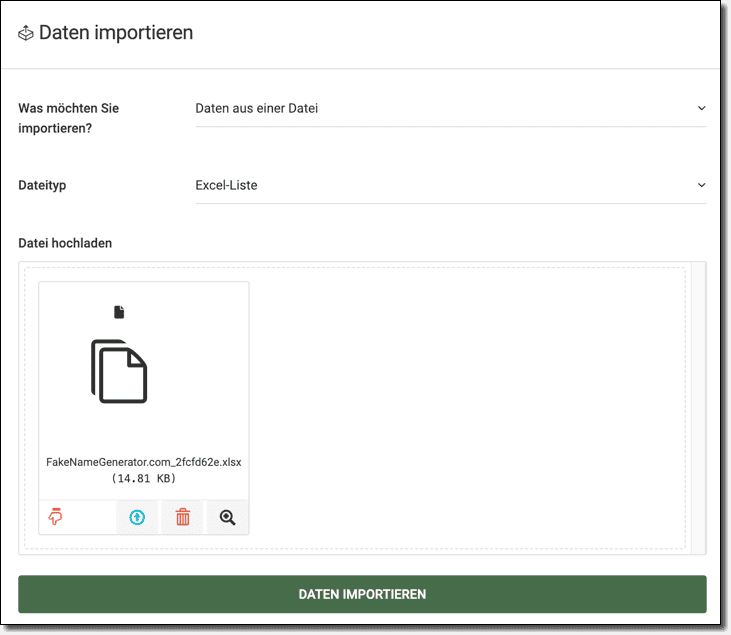731x635 pixels.
Task: Click the upload icon on the file card
Action: pos(137,517)
